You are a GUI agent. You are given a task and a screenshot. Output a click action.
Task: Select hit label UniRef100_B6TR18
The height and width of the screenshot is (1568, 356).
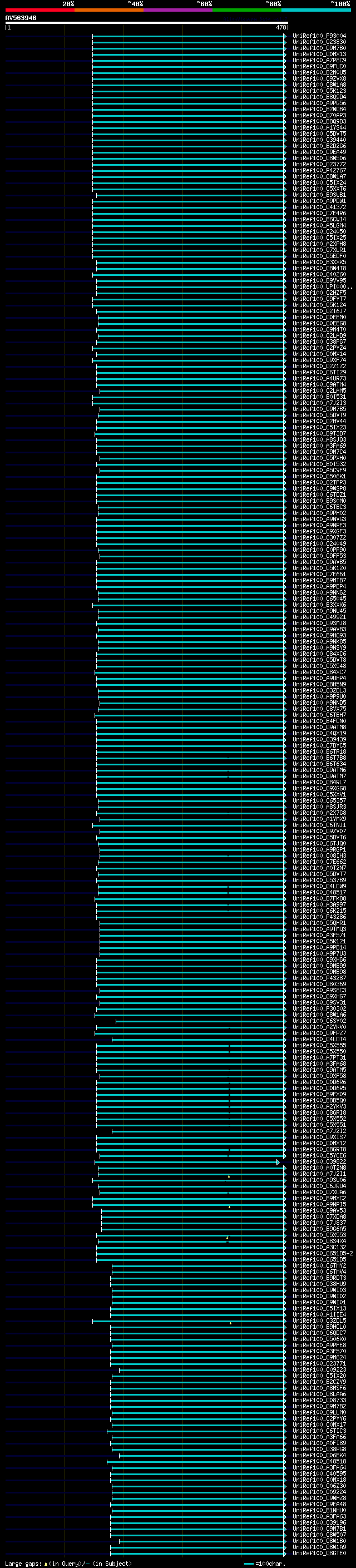(x=319, y=752)
